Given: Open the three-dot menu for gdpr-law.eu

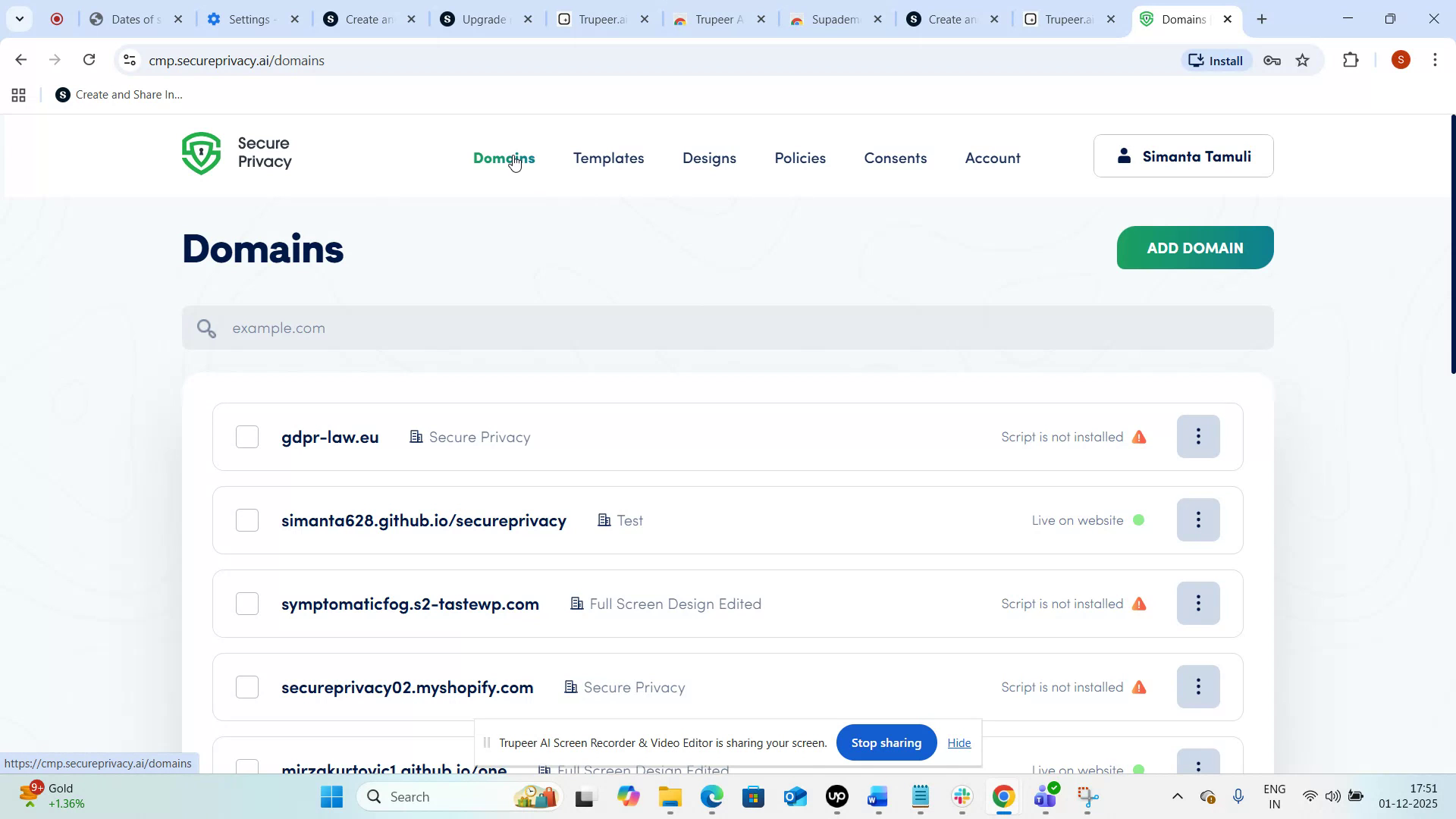Looking at the screenshot, I should [x=1198, y=437].
